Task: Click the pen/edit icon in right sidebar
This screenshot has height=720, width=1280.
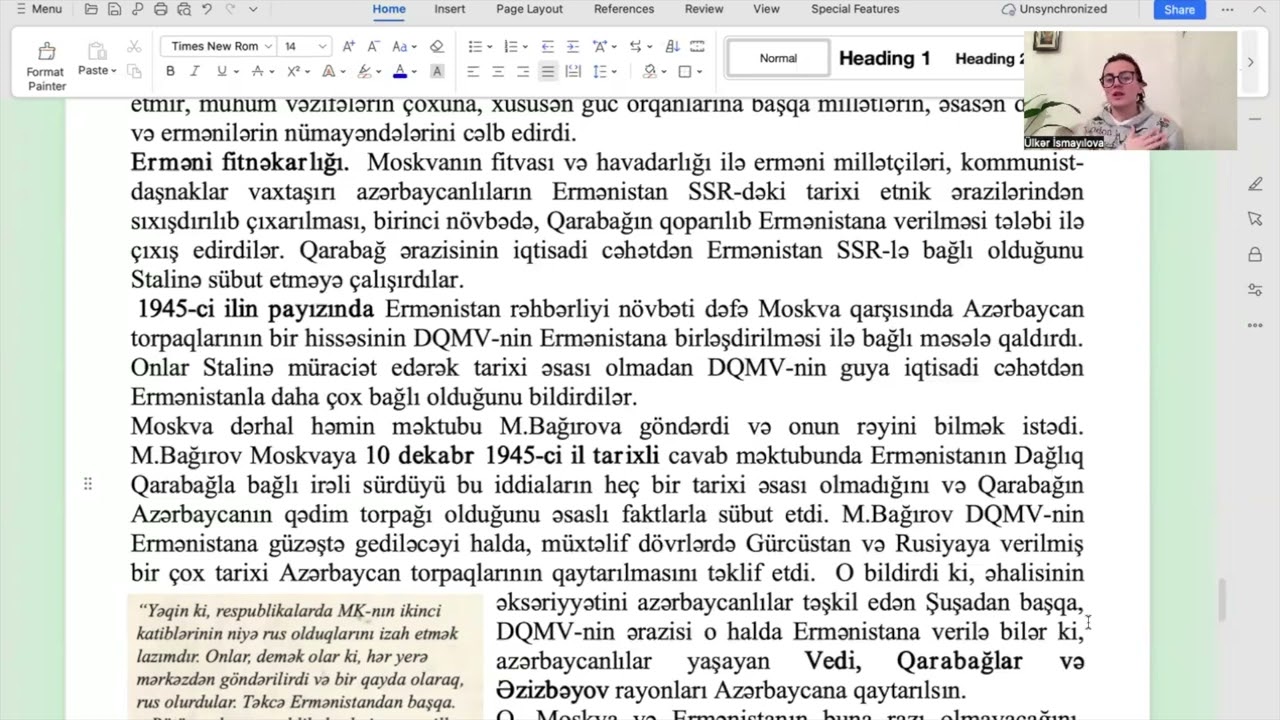Action: [x=1255, y=184]
